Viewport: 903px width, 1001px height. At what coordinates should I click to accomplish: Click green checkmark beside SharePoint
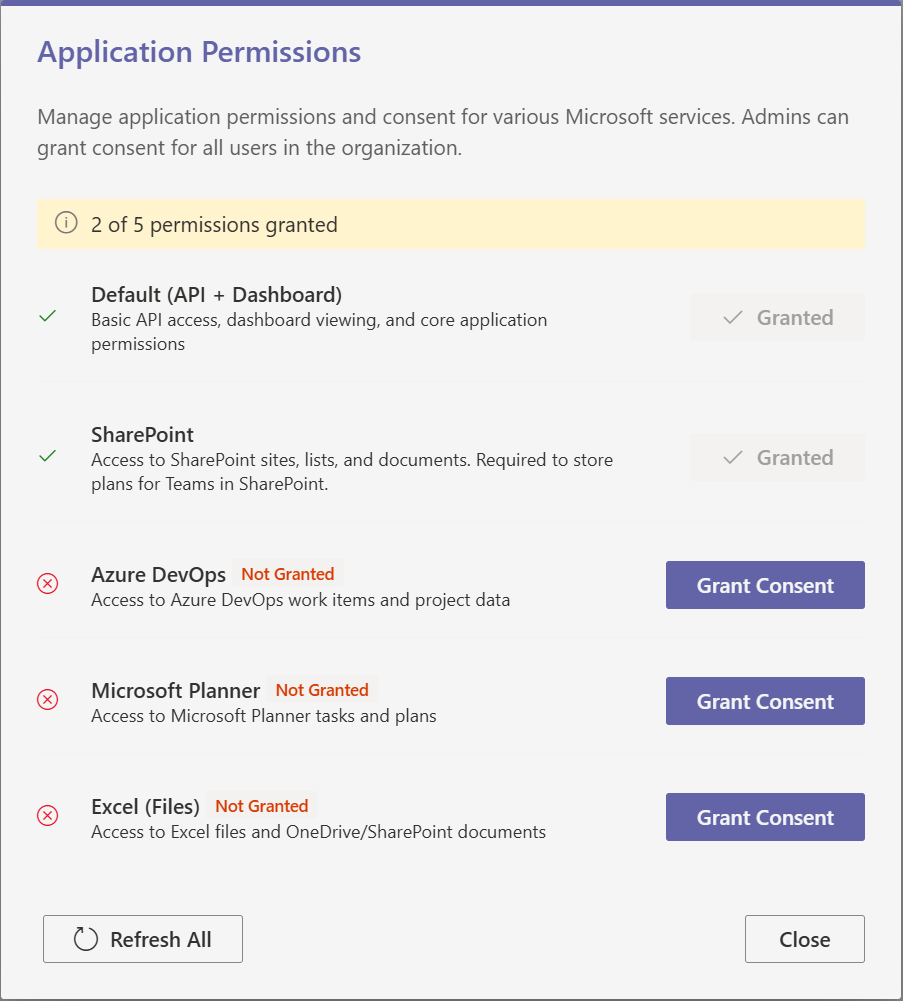click(x=47, y=456)
